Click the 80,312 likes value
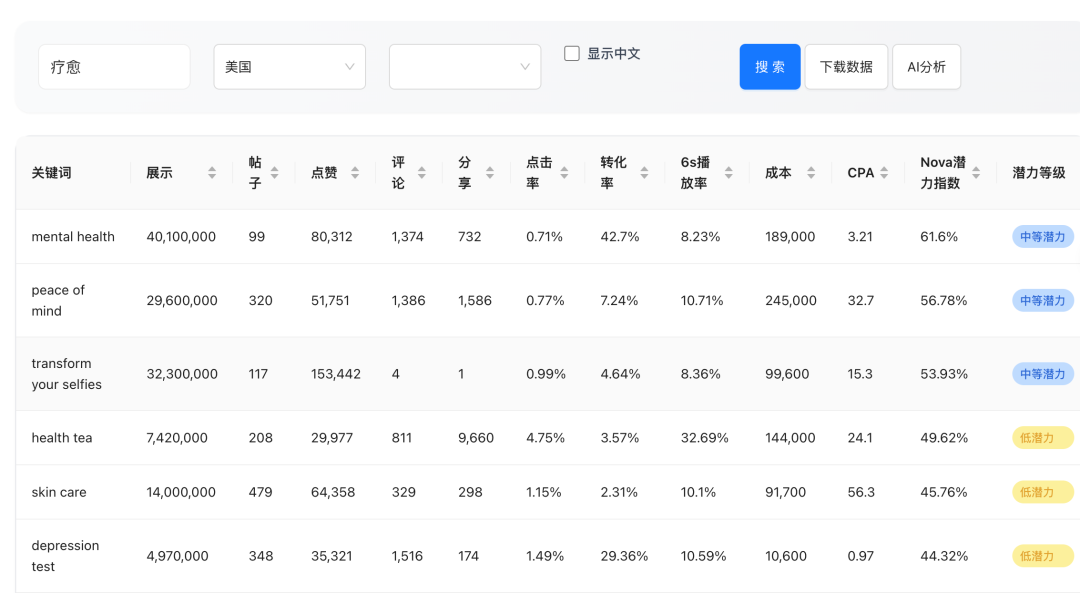Screen dimensions: 1080x593 pyautogui.click(x=331, y=236)
